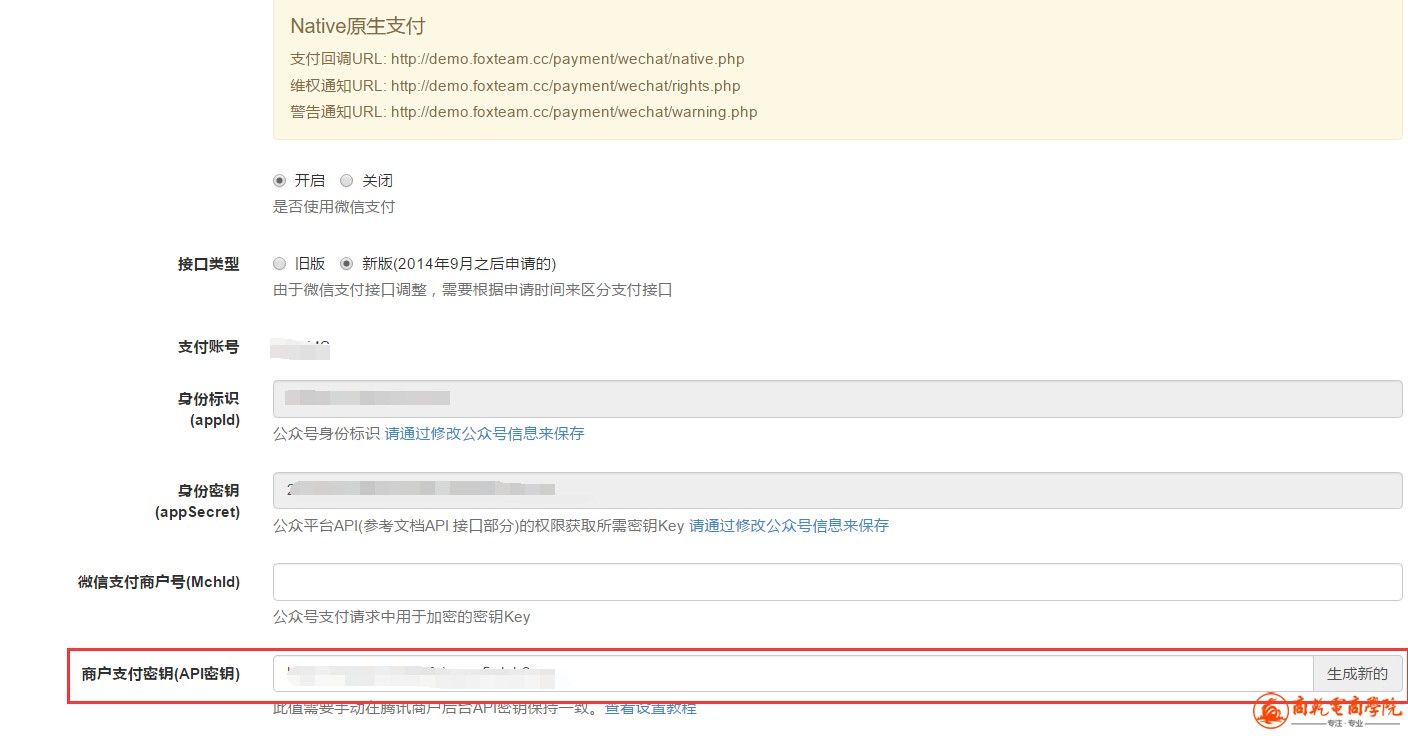
Task: Click the 接口类型 label
Action: point(208,264)
